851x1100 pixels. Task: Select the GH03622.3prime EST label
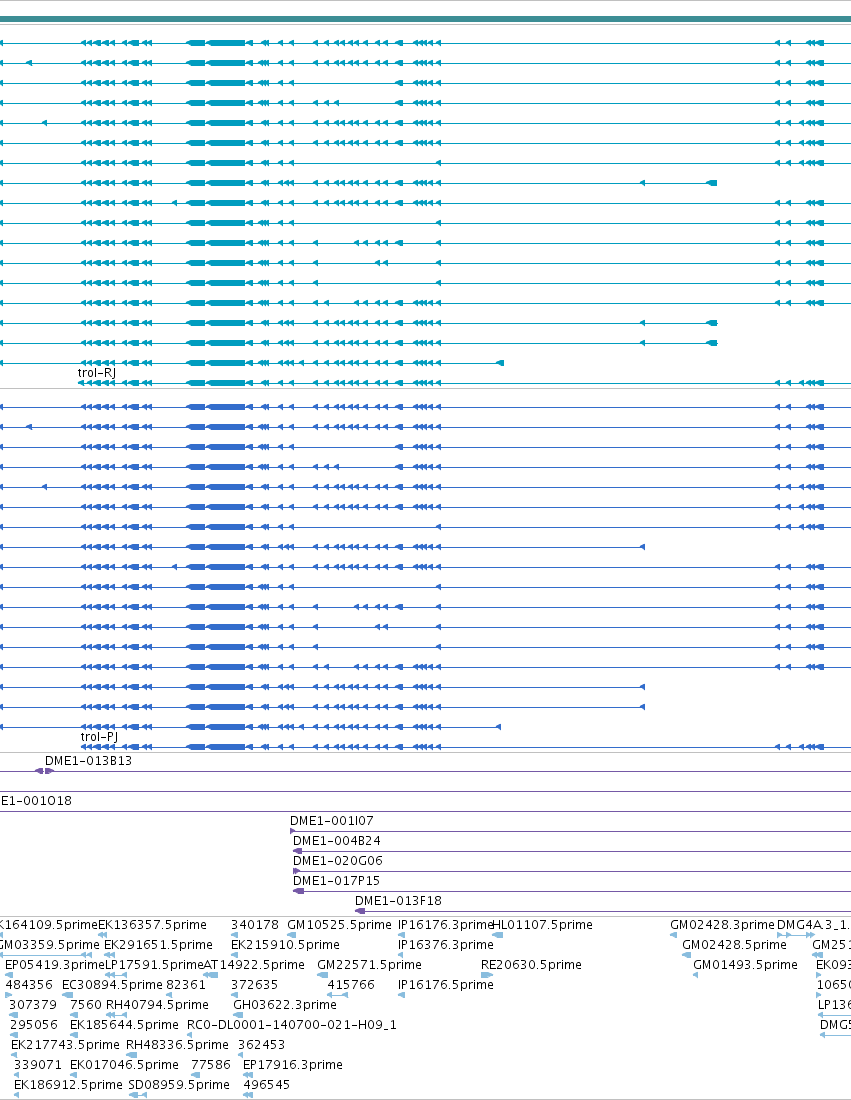[285, 1005]
